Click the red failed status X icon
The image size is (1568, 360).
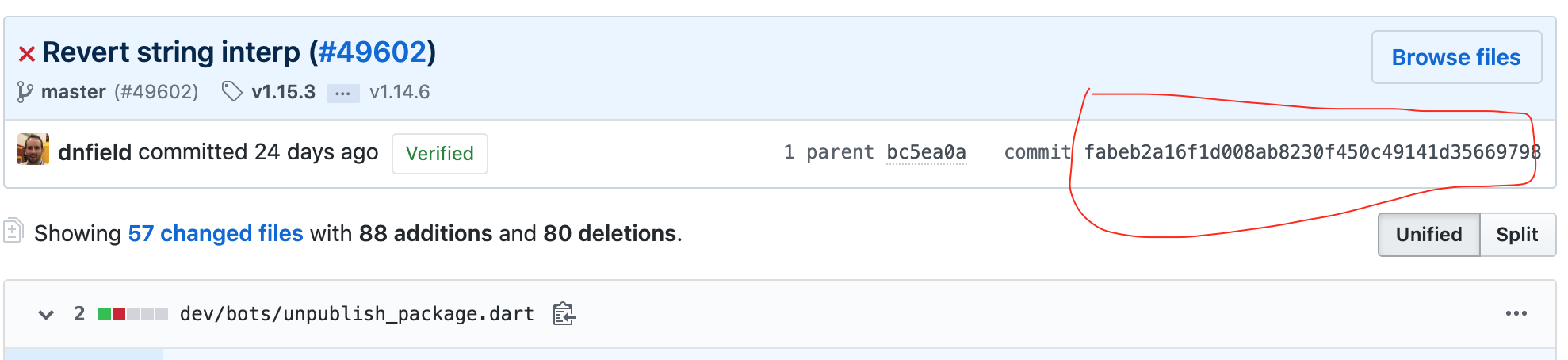pyautogui.click(x=27, y=54)
